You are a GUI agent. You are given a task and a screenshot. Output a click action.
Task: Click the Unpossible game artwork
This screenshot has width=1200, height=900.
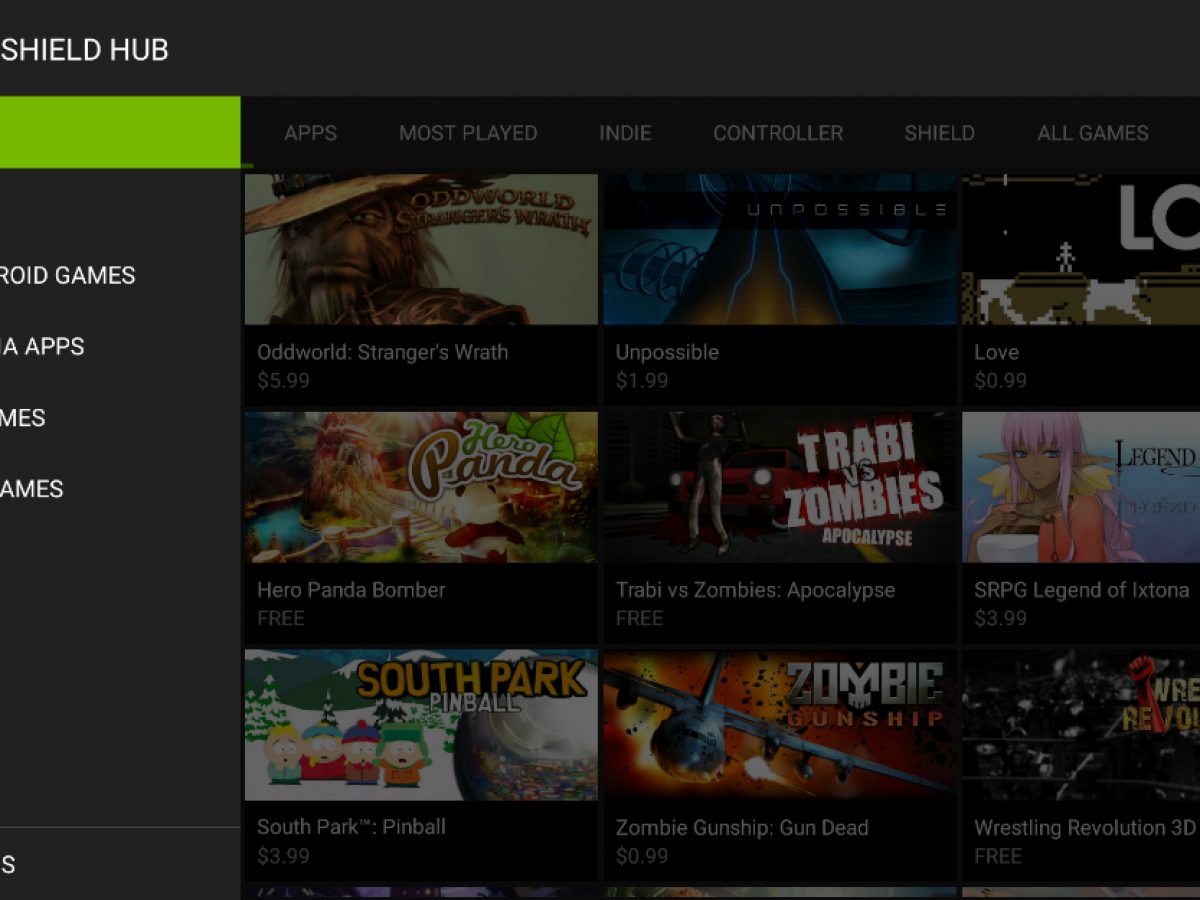(780, 249)
